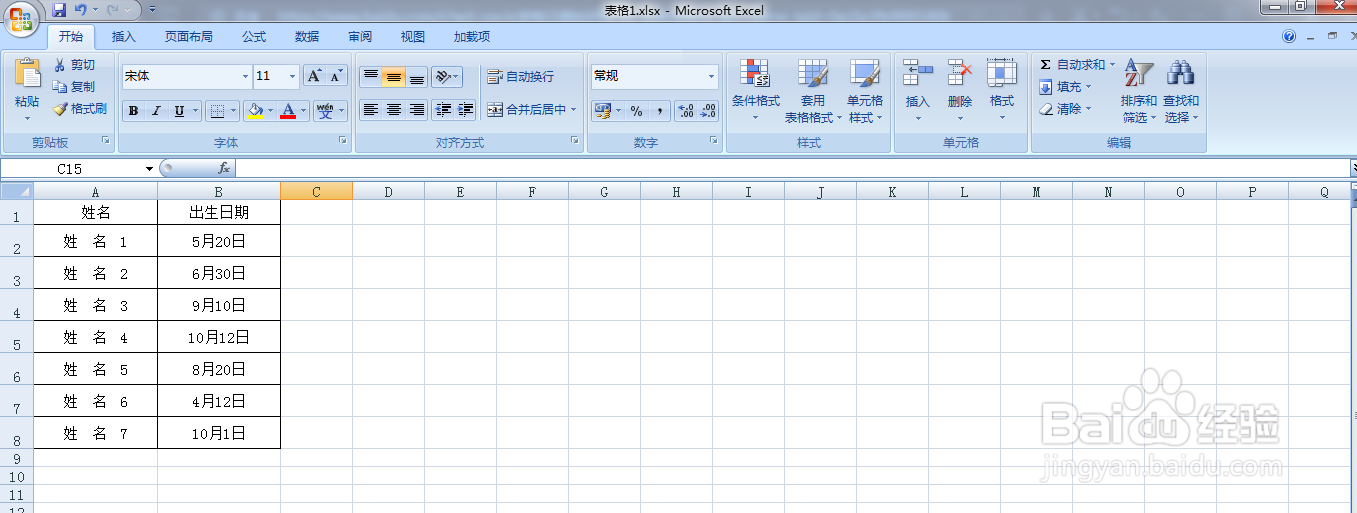Image resolution: width=1357 pixels, height=513 pixels.
Task: Decrease decimal places
Action: pos(708,111)
